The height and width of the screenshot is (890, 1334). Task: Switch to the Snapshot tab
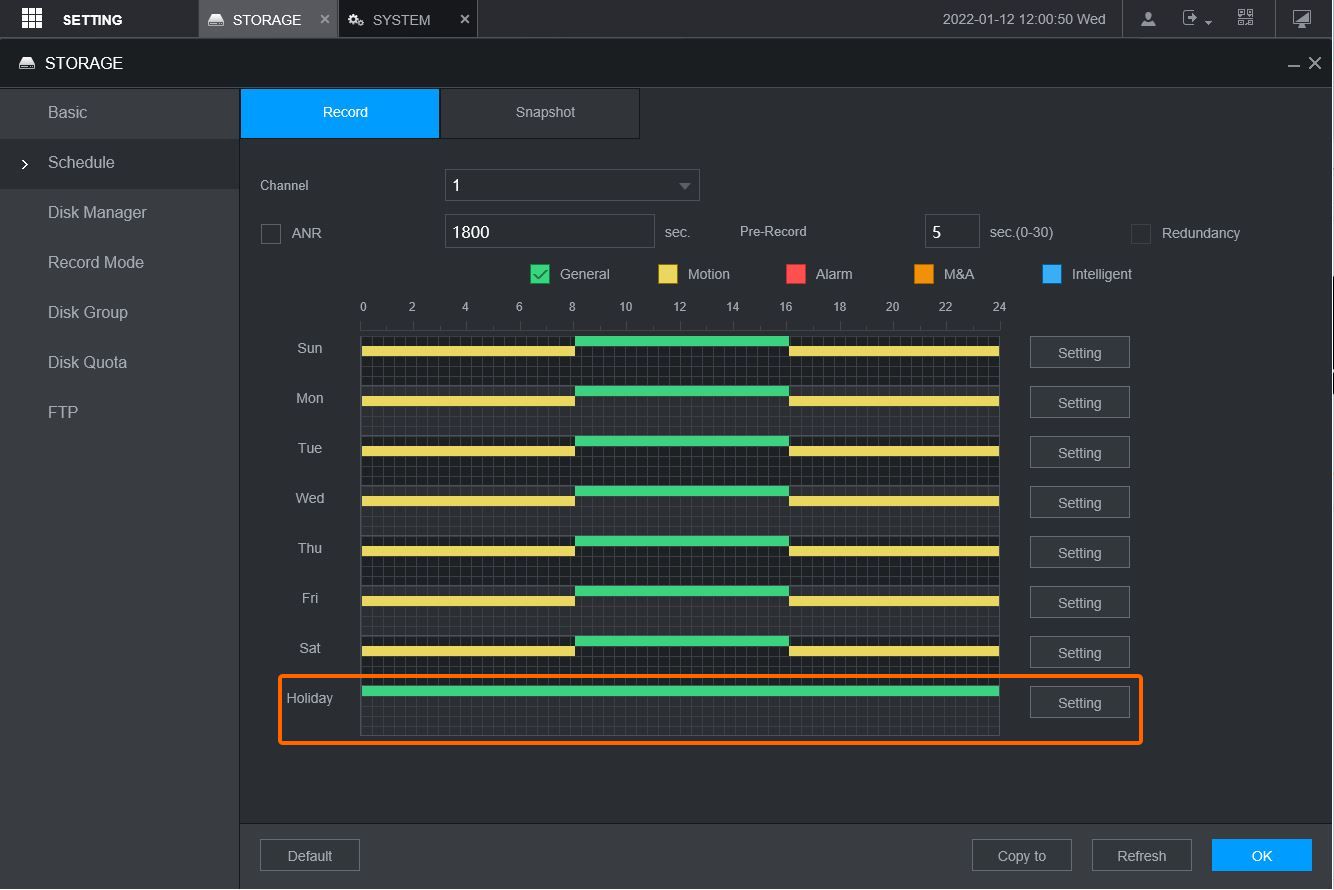(544, 113)
